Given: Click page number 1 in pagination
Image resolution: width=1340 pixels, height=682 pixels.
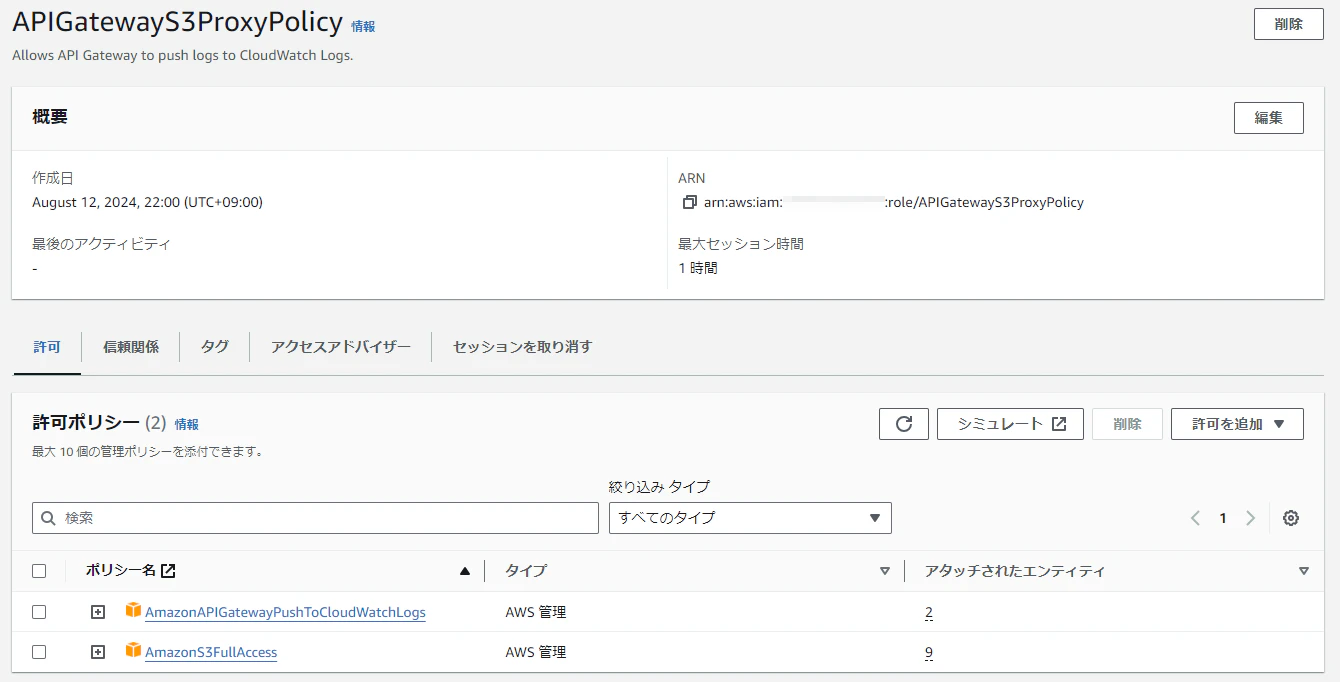Looking at the screenshot, I should click(x=1223, y=518).
